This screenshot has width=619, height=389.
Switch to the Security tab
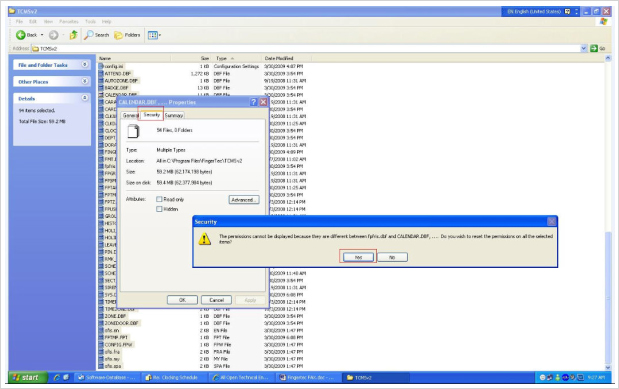152,115
